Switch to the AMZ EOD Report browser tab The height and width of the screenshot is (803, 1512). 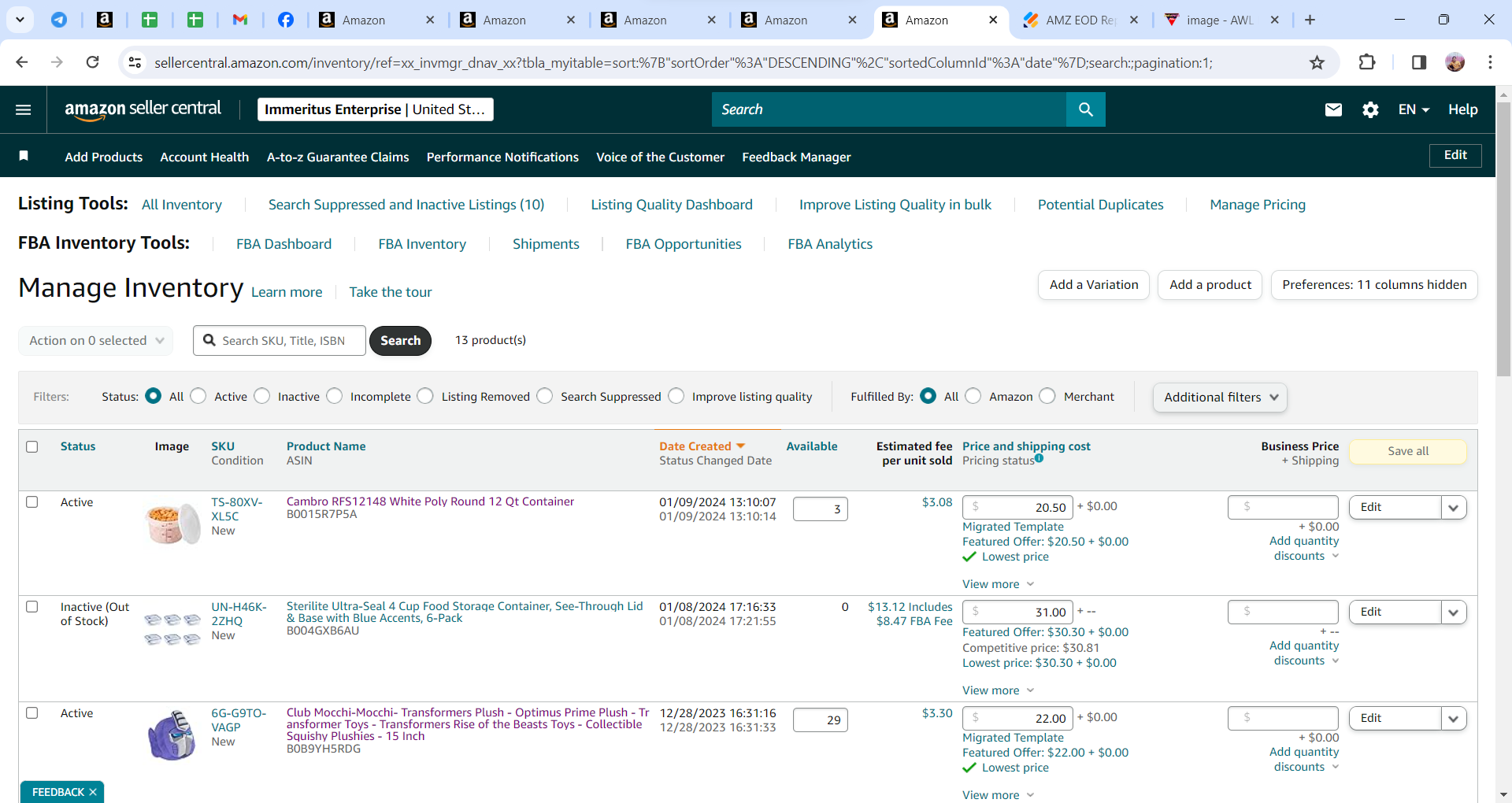click(1080, 20)
